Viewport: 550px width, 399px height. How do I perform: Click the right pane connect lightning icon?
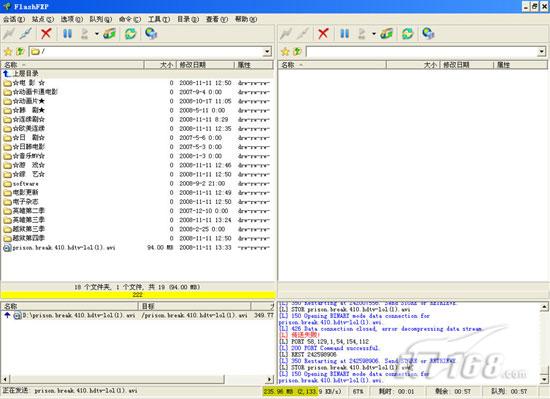[286, 34]
